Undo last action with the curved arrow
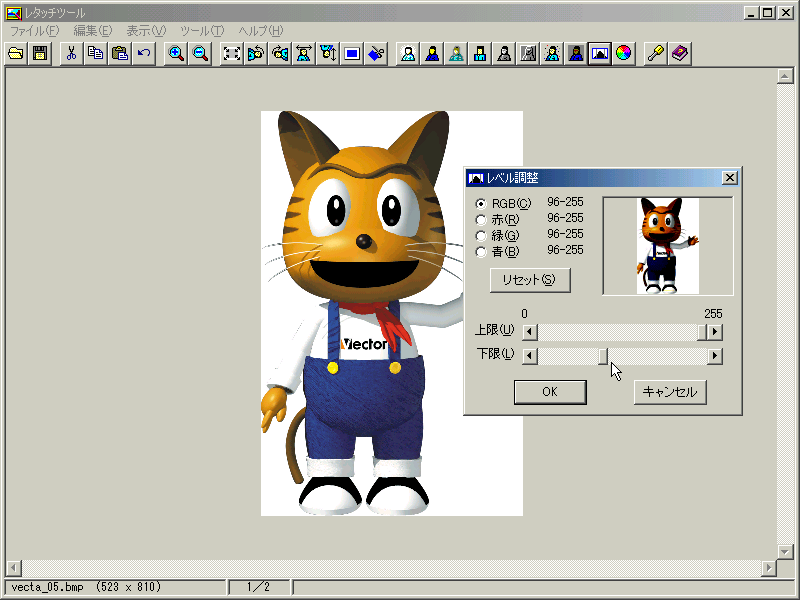This screenshot has width=800, height=600. pos(144,53)
